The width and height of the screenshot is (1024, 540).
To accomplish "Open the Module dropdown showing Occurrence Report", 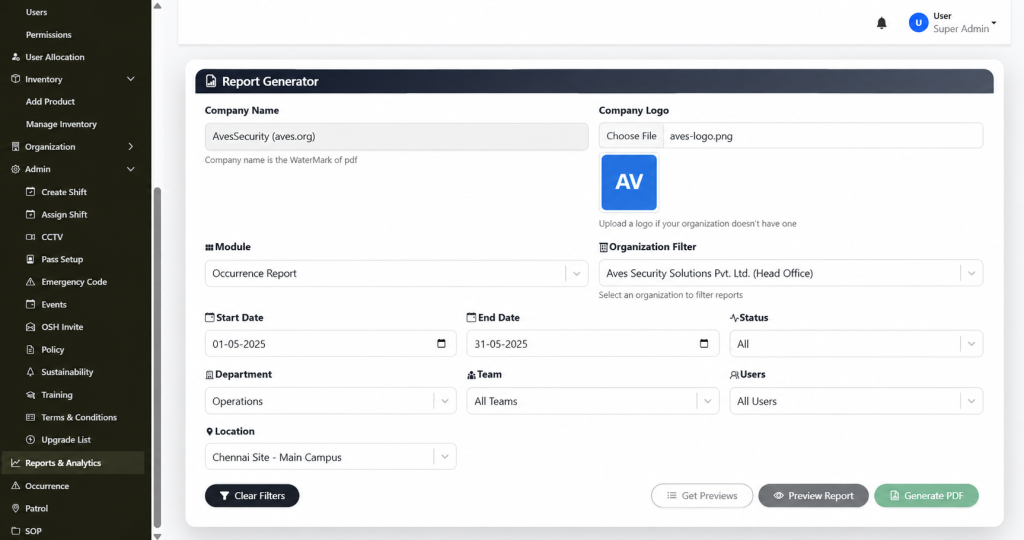I will [396, 274].
